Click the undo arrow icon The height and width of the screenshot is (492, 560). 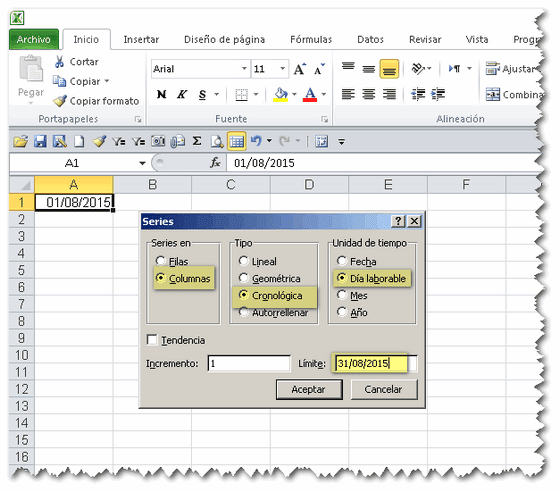click(x=256, y=141)
